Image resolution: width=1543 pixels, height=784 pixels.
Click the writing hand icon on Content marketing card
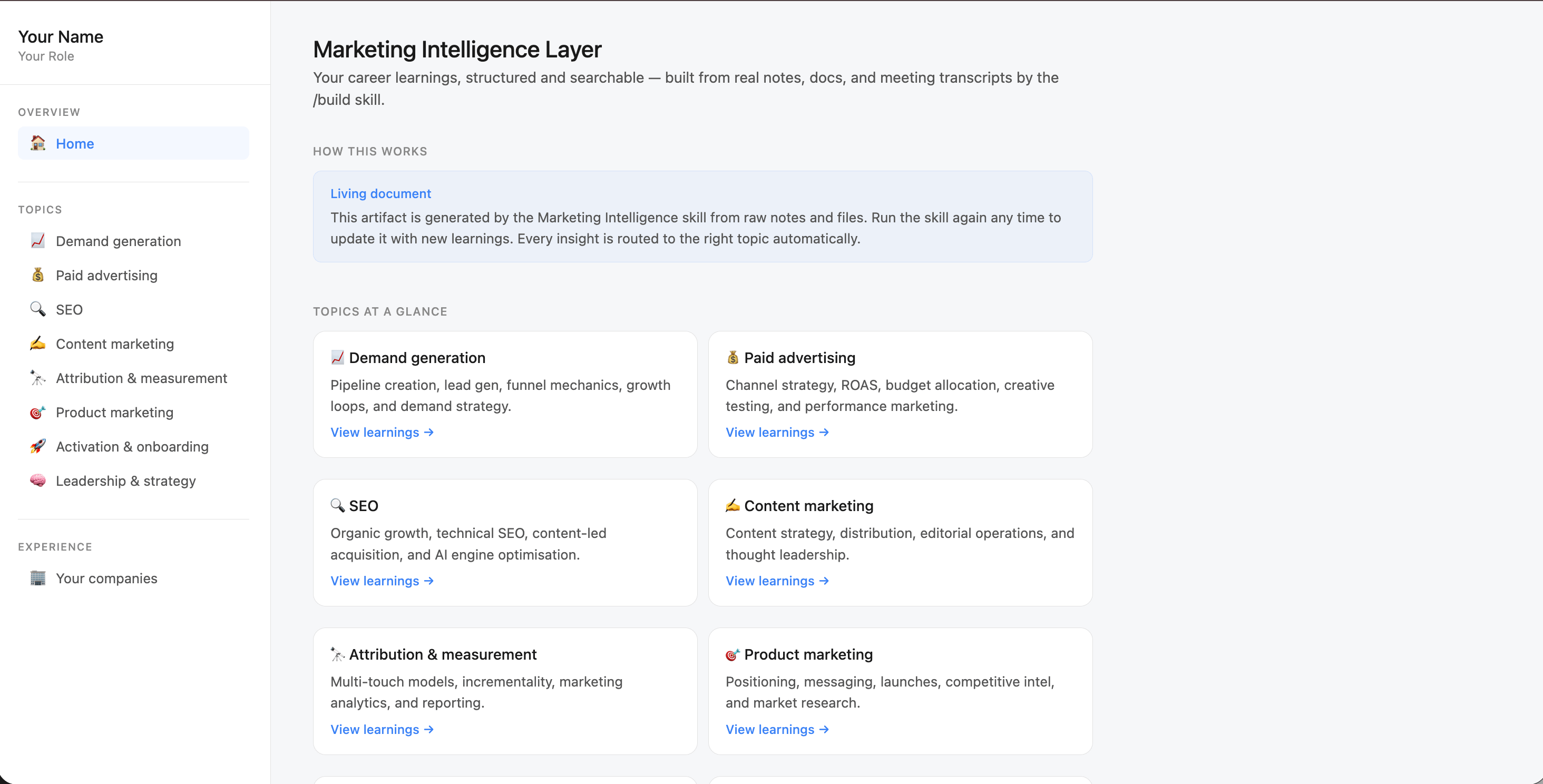coord(733,505)
